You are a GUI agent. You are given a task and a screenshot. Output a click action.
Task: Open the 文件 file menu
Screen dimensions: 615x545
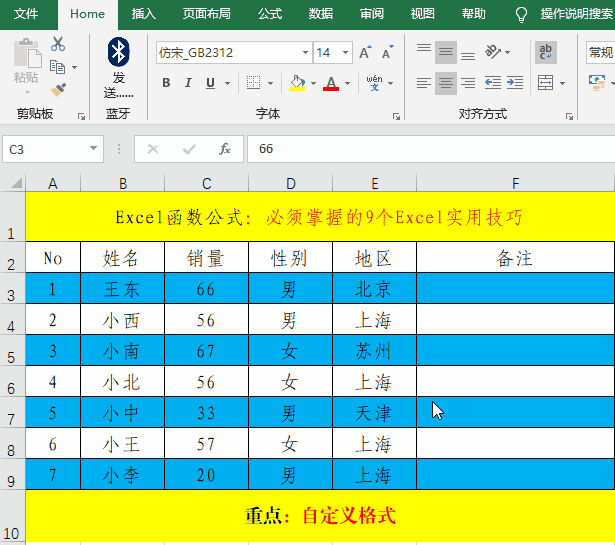(x=26, y=14)
